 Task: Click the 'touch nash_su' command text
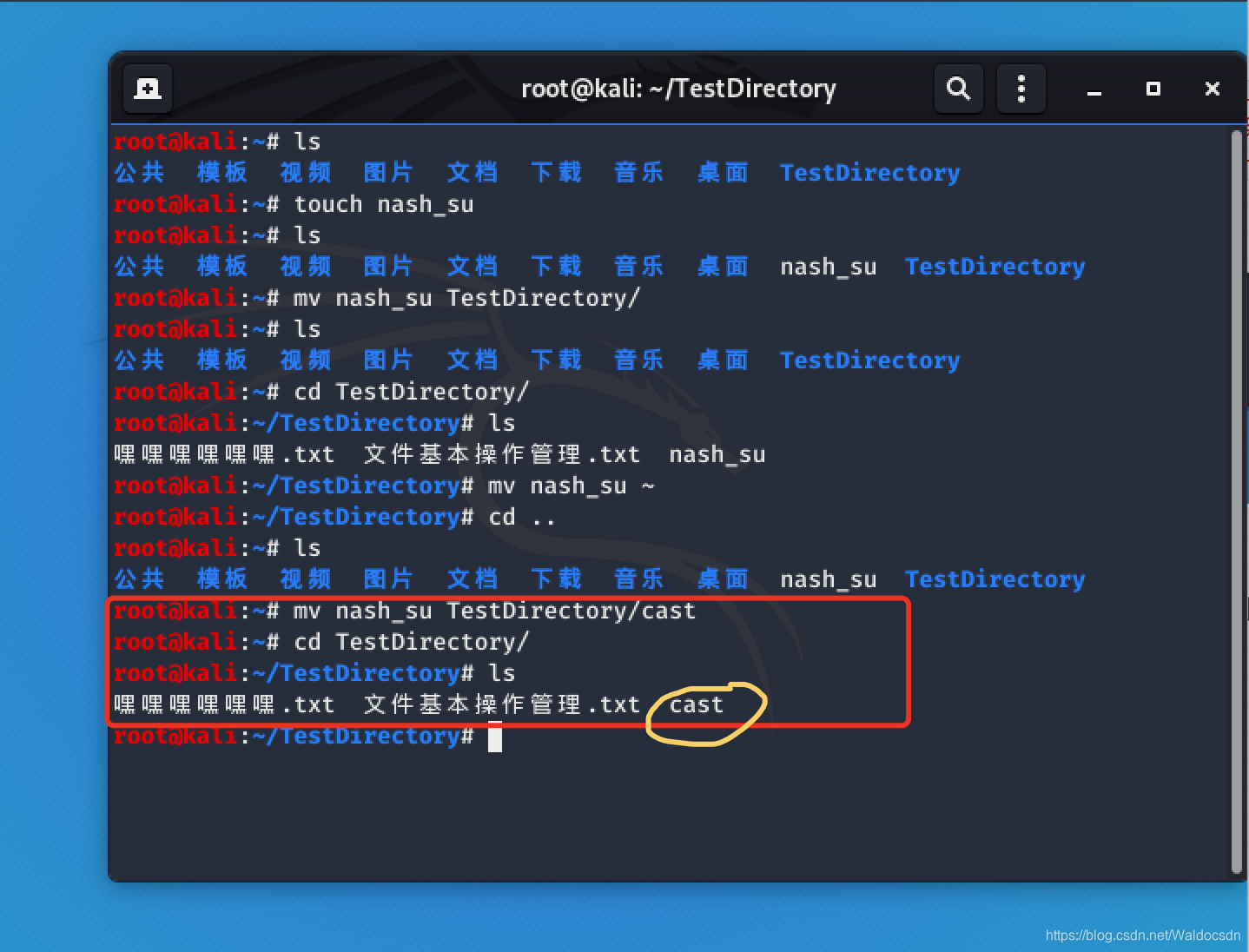click(x=384, y=204)
